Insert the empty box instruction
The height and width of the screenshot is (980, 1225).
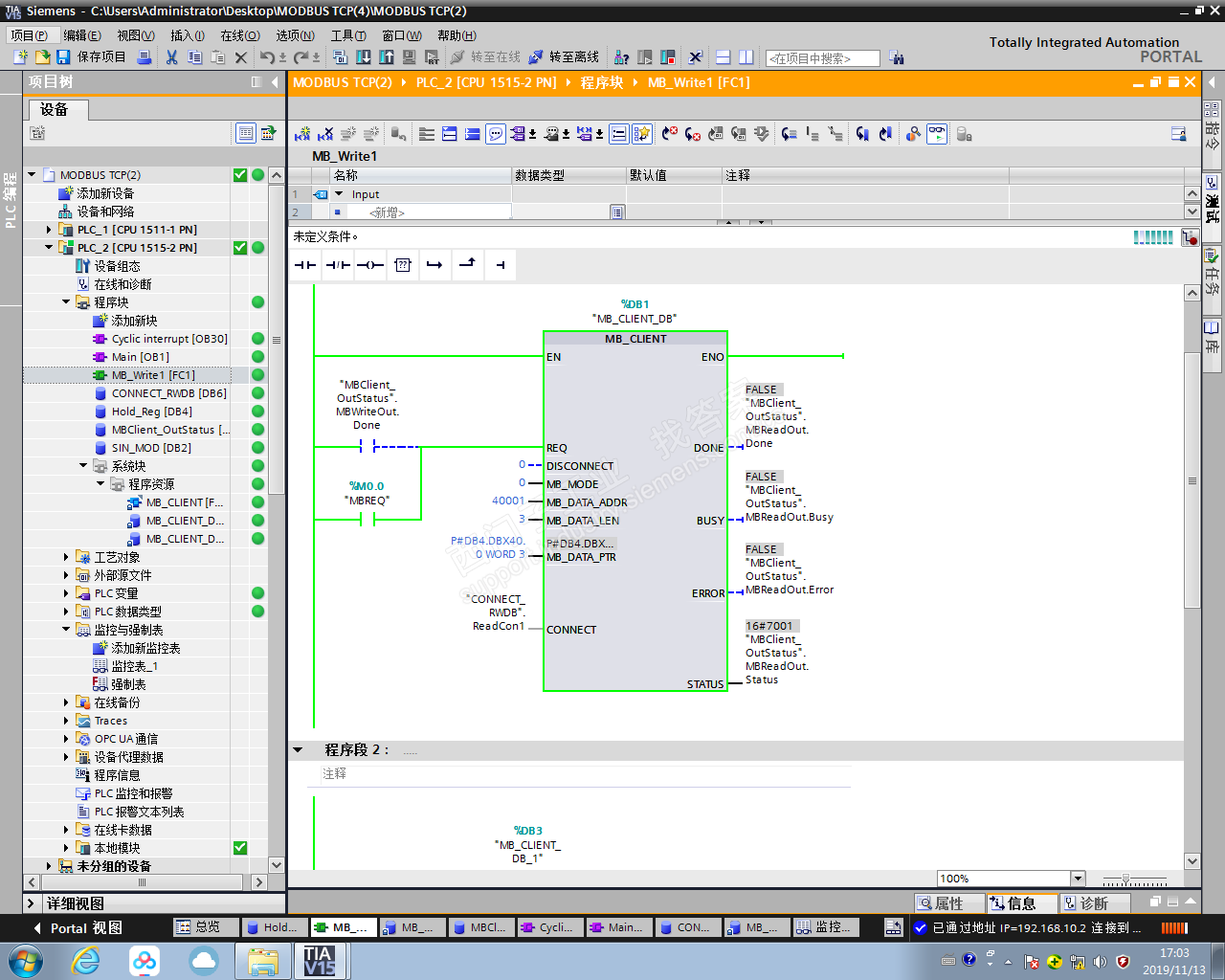click(x=403, y=265)
